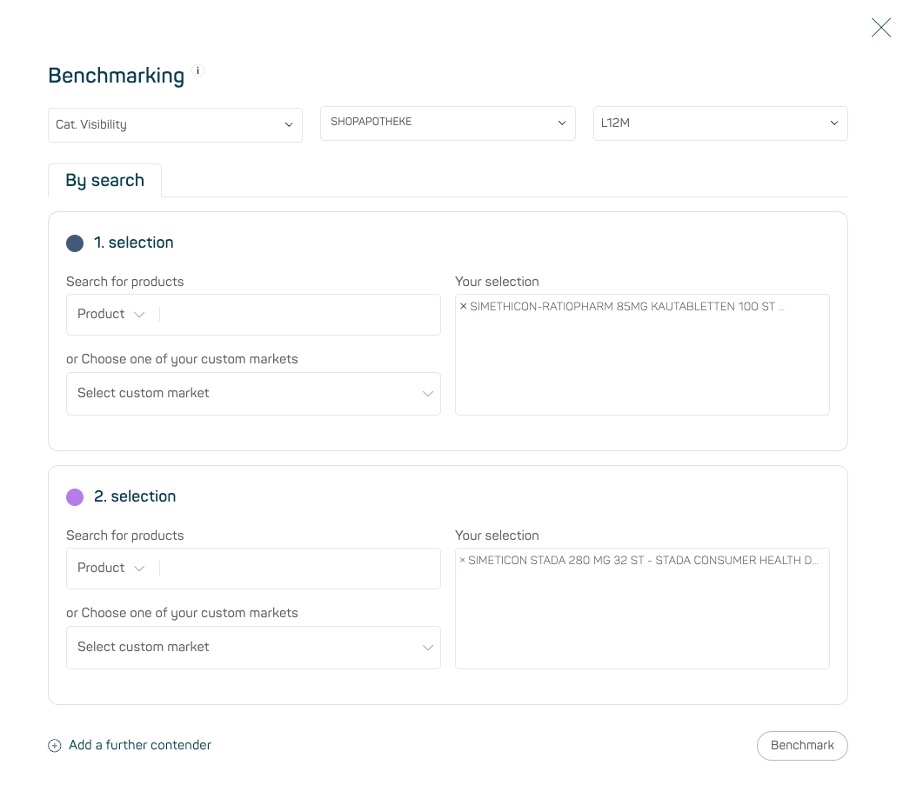Viewport: 904px width, 786px height.
Task: Focus the product search field in 2. selection
Action: pyautogui.click(x=298, y=568)
